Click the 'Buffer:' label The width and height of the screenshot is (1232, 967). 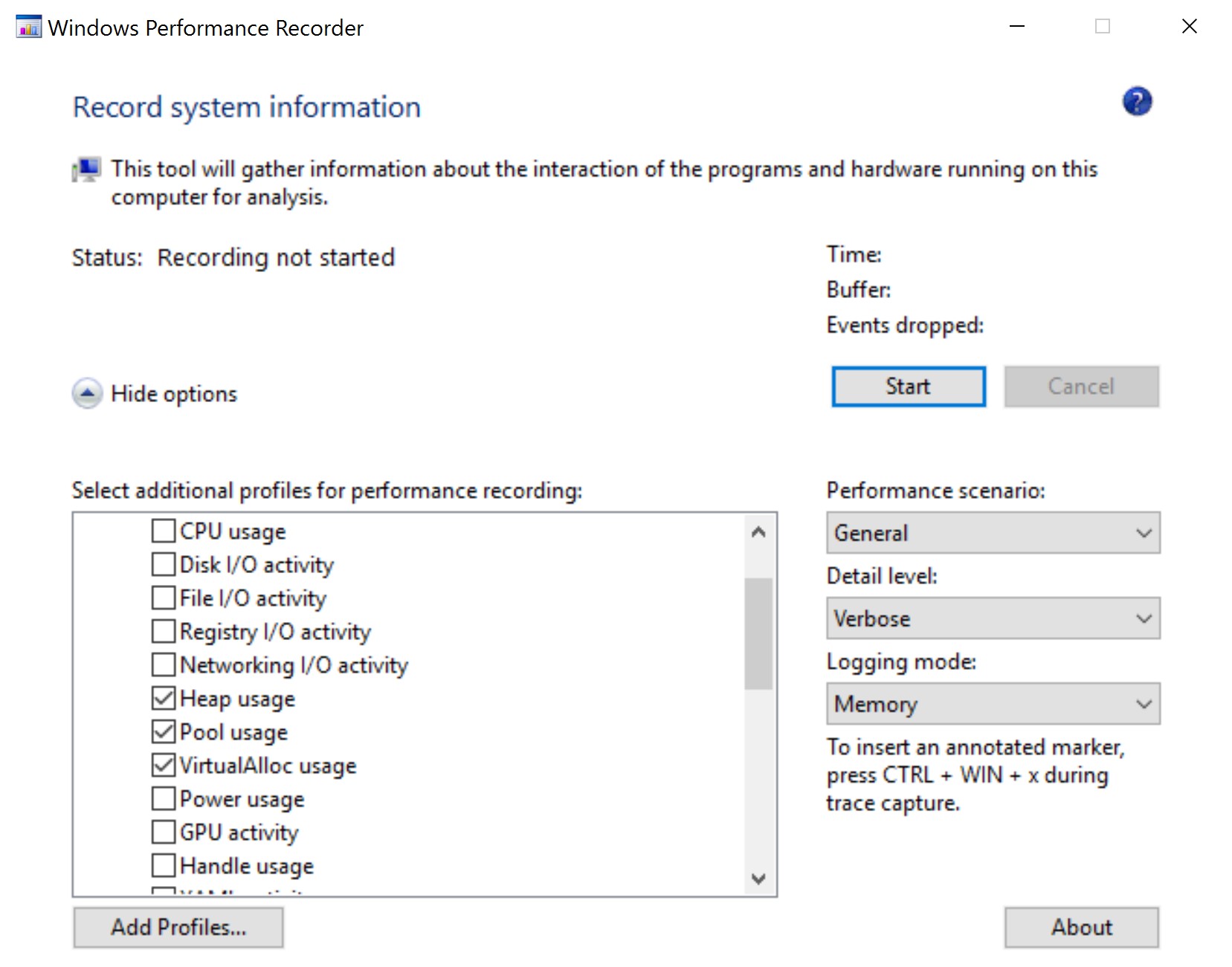click(859, 290)
